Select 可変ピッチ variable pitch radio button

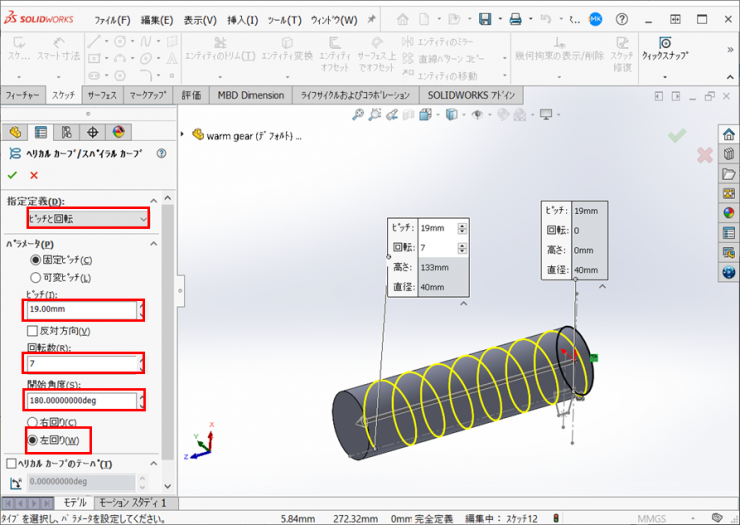[x=36, y=277]
